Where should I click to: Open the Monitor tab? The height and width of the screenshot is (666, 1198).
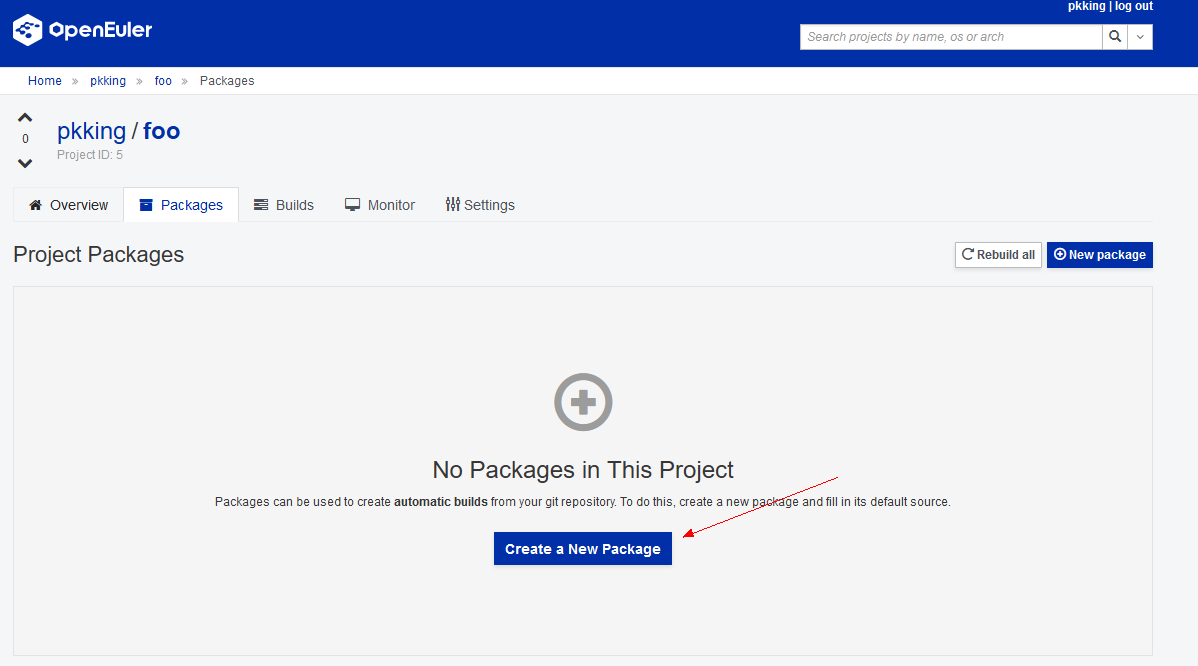point(380,205)
